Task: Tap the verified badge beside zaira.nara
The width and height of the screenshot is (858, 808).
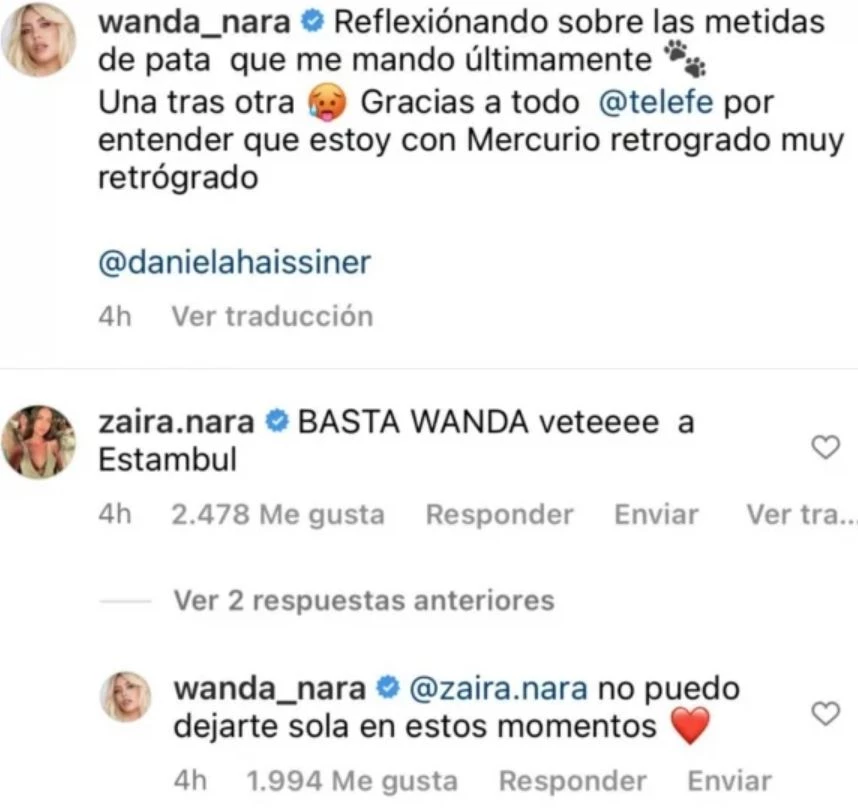Action: coord(277,422)
